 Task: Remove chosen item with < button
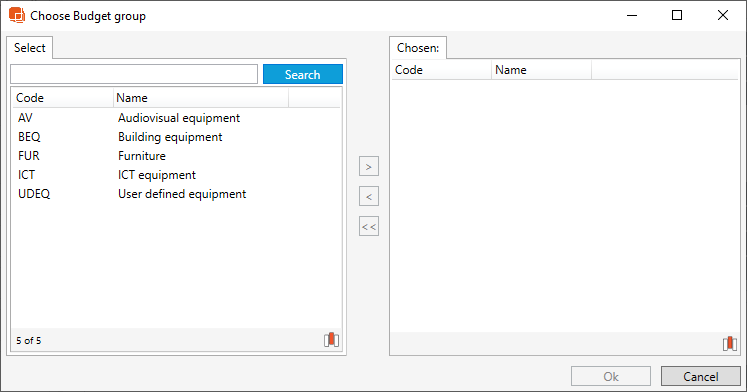[369, 197]
